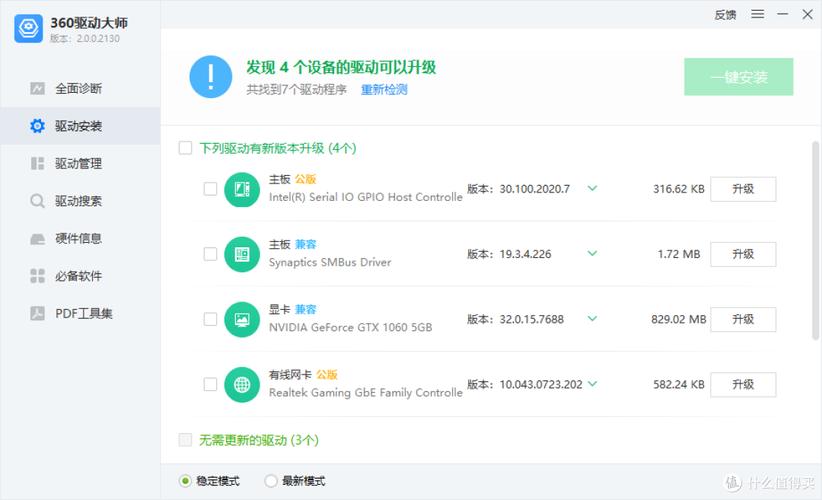Viewport: 822px width, 500px height.
Task: Open the 全面诊断 section
Action: 80,88
